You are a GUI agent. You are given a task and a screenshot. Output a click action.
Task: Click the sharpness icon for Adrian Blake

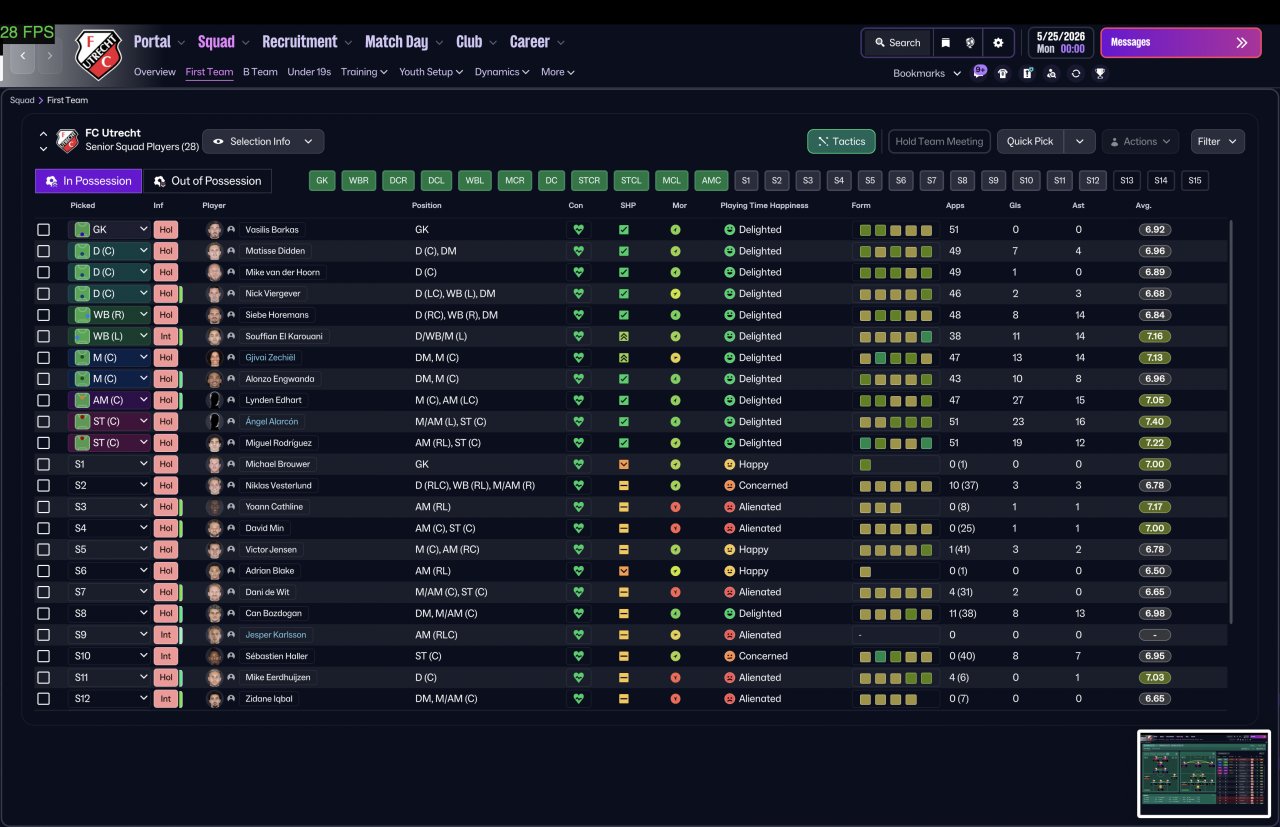pyautogui.click(x=624, y=571)
